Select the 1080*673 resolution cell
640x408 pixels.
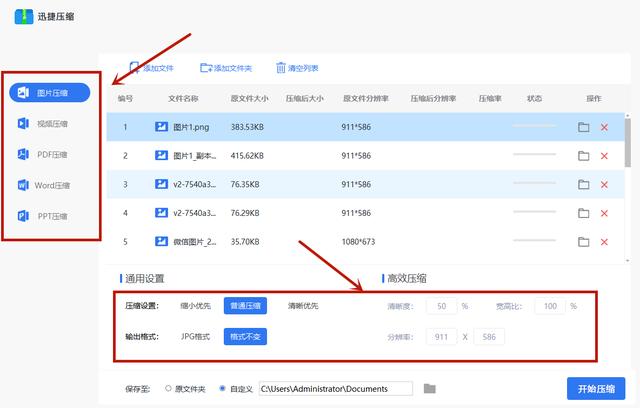tap(358, 242)
